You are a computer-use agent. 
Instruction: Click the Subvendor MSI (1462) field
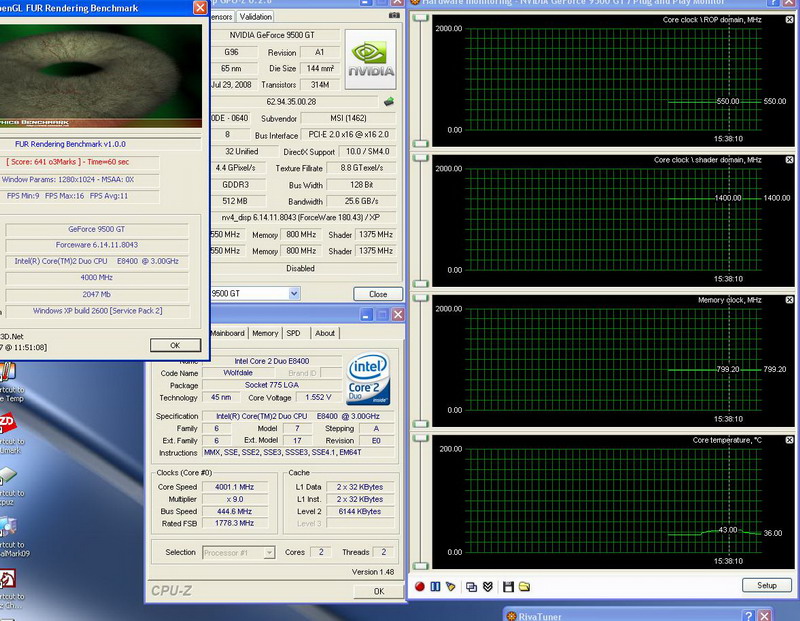[x=348, y=118]
